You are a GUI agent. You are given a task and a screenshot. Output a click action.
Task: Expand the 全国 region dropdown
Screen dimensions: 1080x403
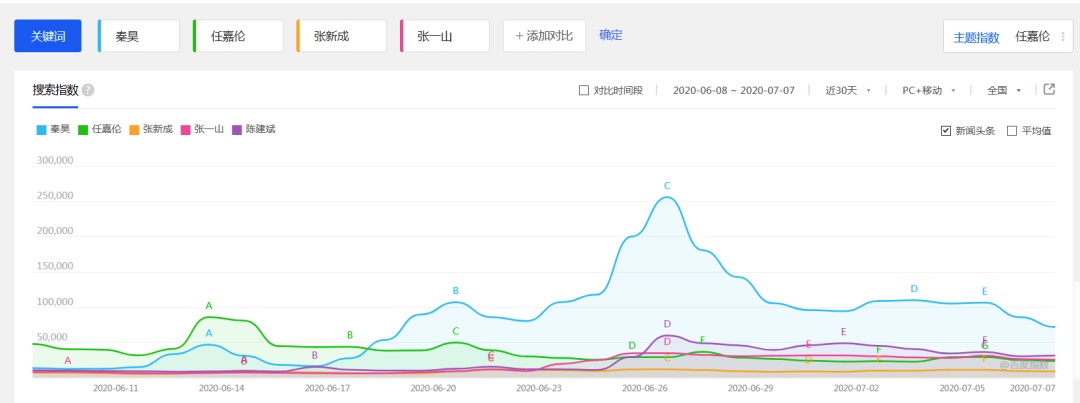1003,90
